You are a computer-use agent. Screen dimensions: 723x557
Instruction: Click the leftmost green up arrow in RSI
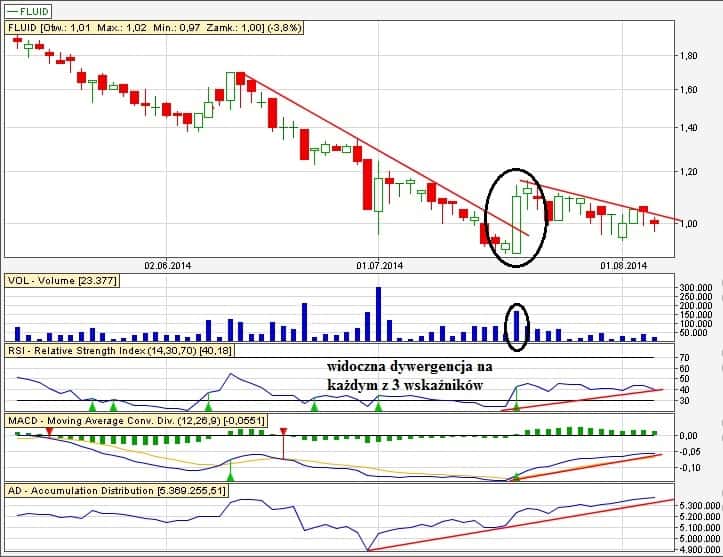click(x=92, y=405)
